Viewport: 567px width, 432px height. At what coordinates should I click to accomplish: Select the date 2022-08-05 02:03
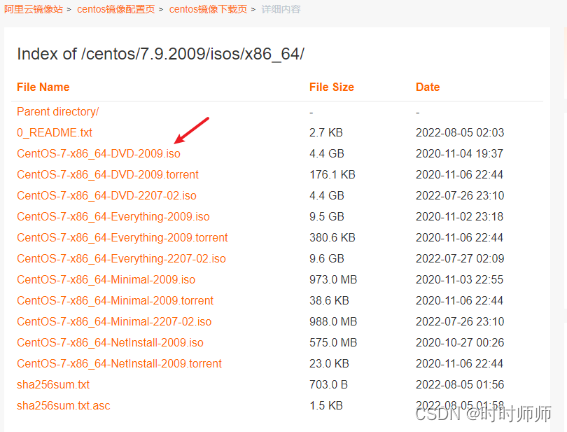pos(460,133)
